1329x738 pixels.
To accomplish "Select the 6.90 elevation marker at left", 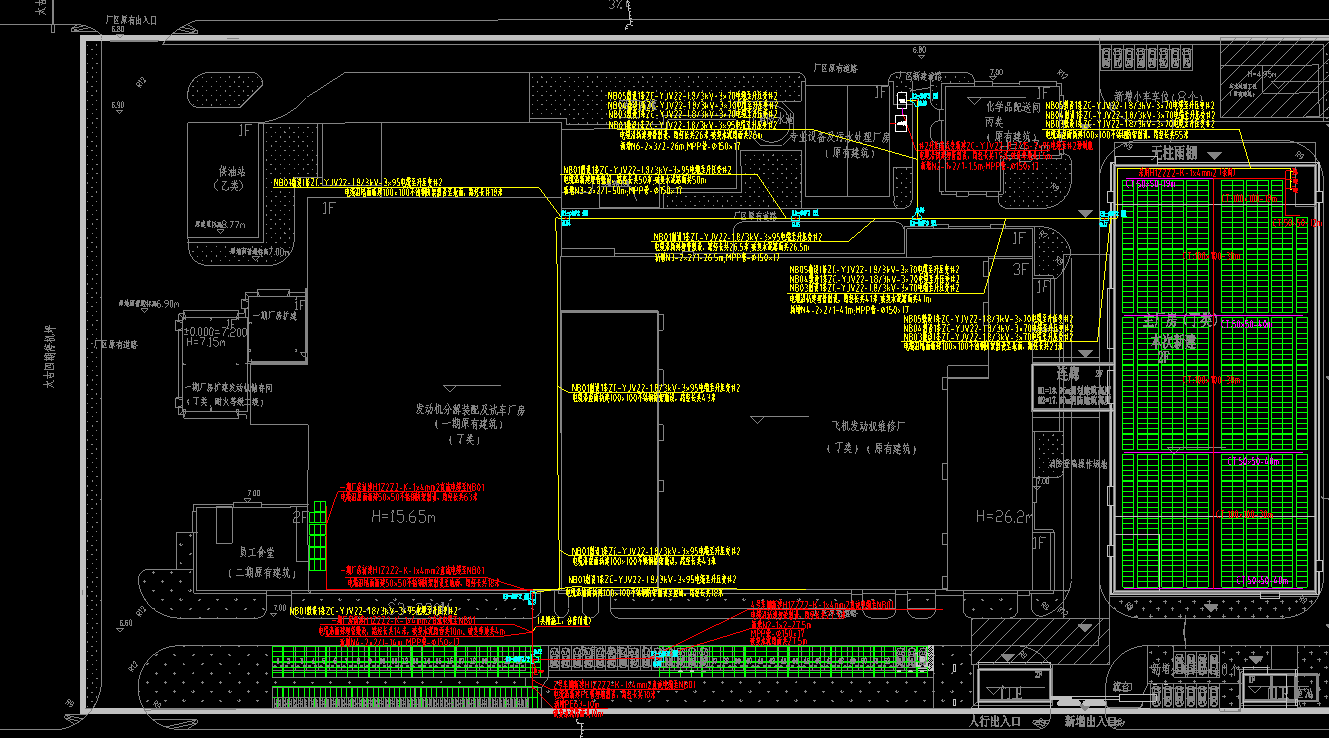I will coord(118,105).
